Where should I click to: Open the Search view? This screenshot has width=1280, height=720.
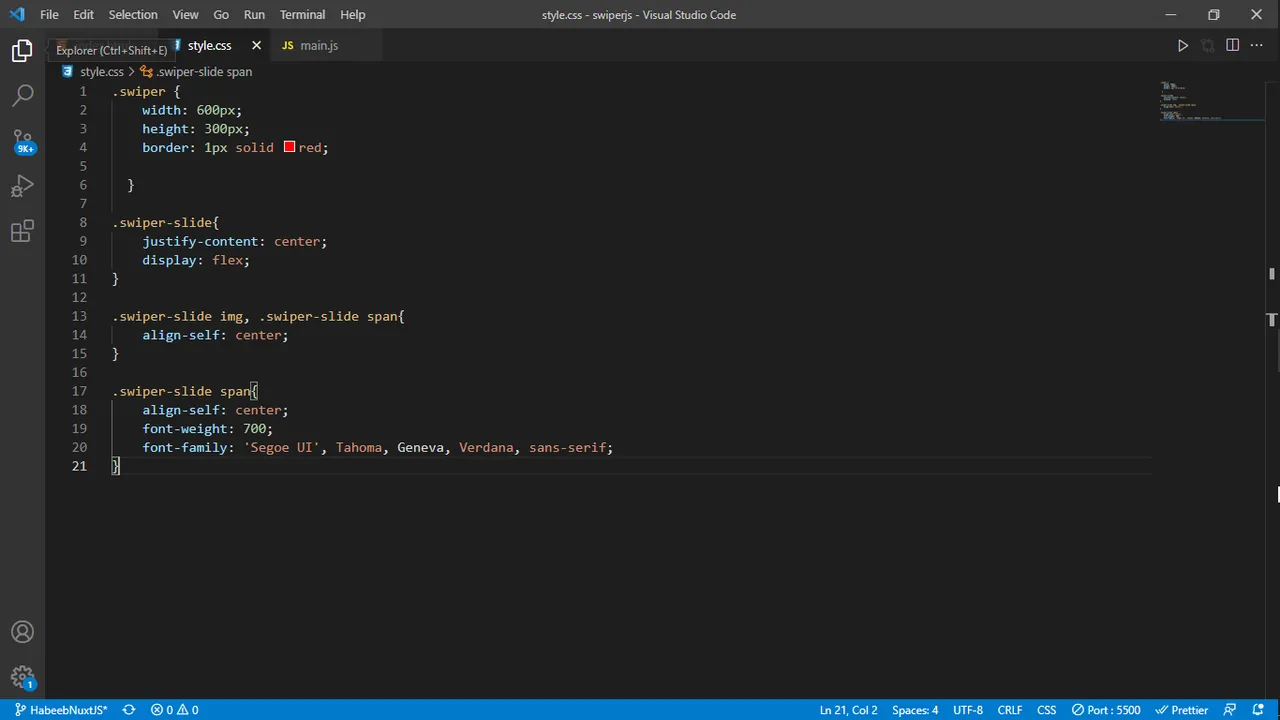click(22, 96)
